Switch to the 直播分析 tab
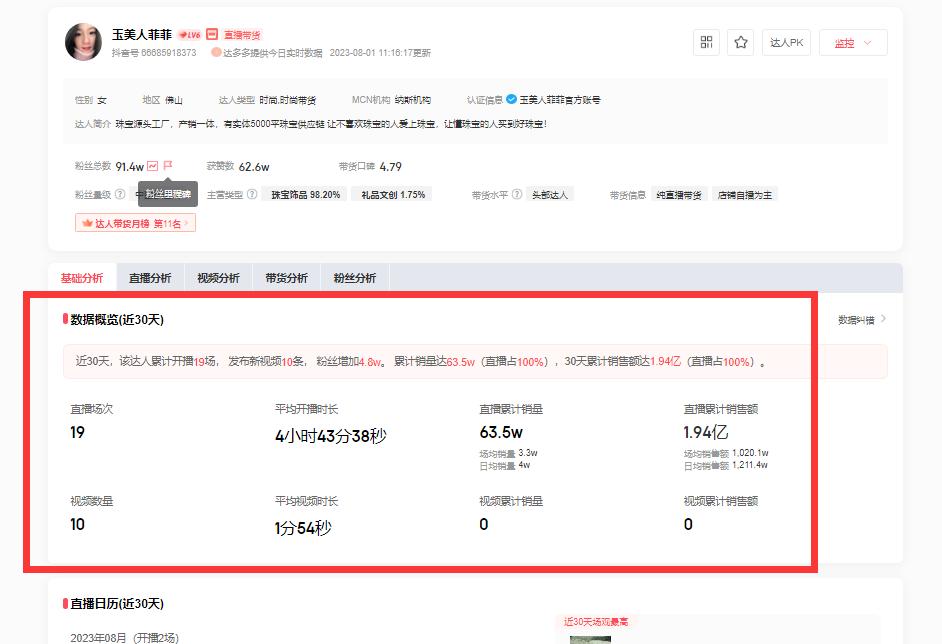This screenshot has height=644, width=942. coord(150,277)
